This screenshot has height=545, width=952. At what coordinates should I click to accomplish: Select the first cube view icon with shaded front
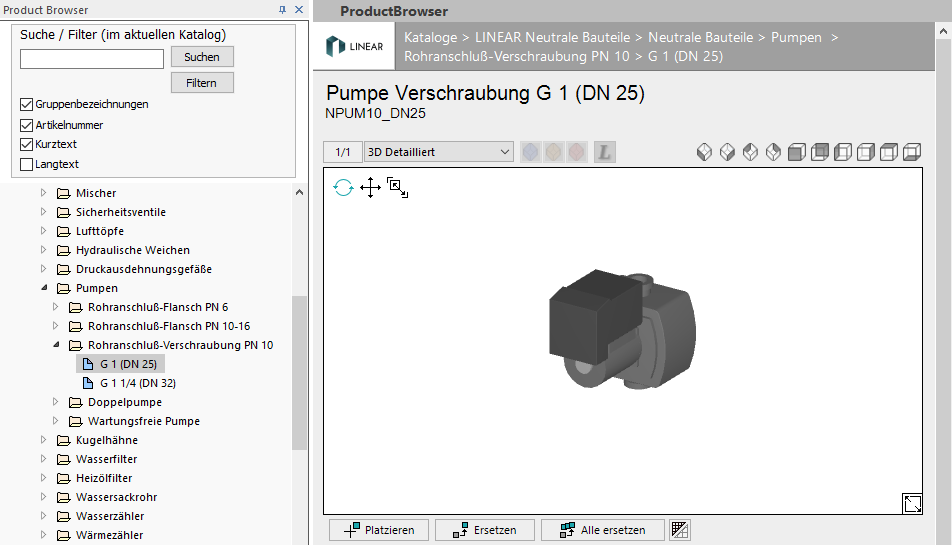coord(797,152)
